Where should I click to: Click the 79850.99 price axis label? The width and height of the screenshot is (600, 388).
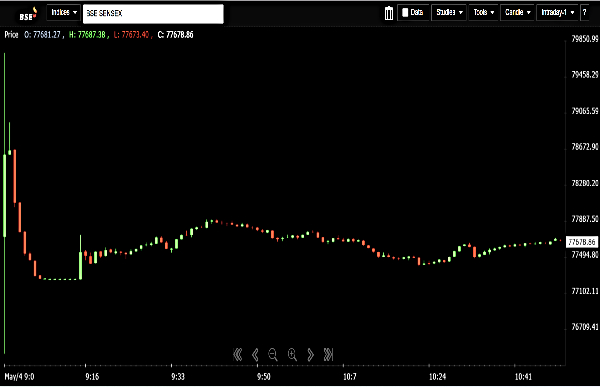point(585,39)
